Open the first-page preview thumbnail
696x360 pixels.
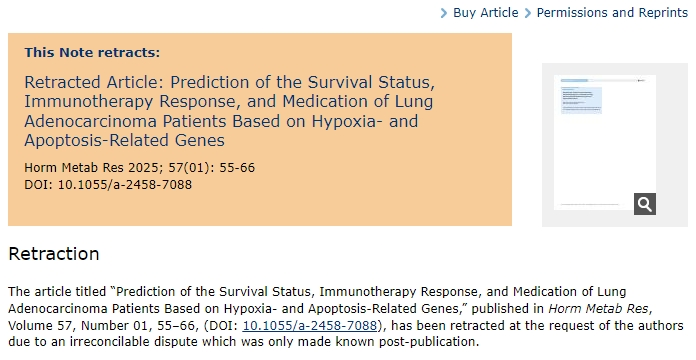click(605, 142)
